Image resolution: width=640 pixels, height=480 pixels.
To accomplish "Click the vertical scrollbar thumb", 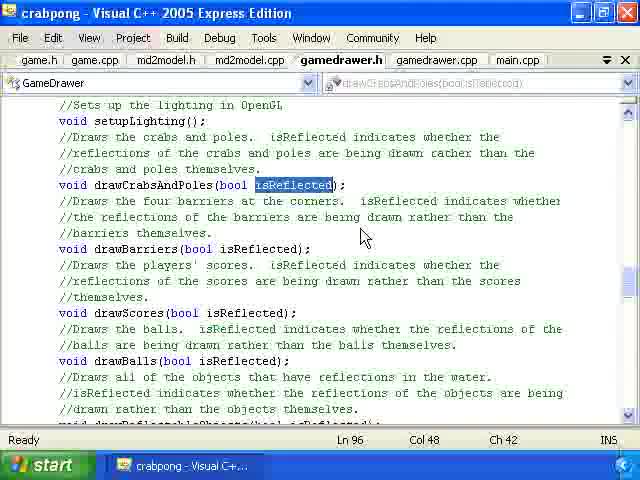I will coord(629,282).
